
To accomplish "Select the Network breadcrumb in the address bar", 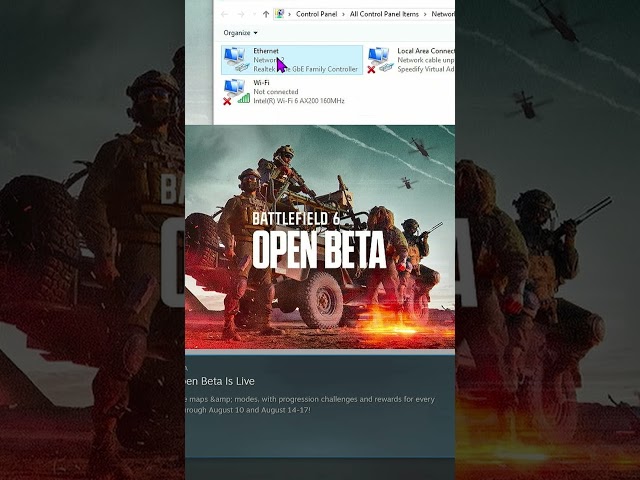I will [443, 14].
